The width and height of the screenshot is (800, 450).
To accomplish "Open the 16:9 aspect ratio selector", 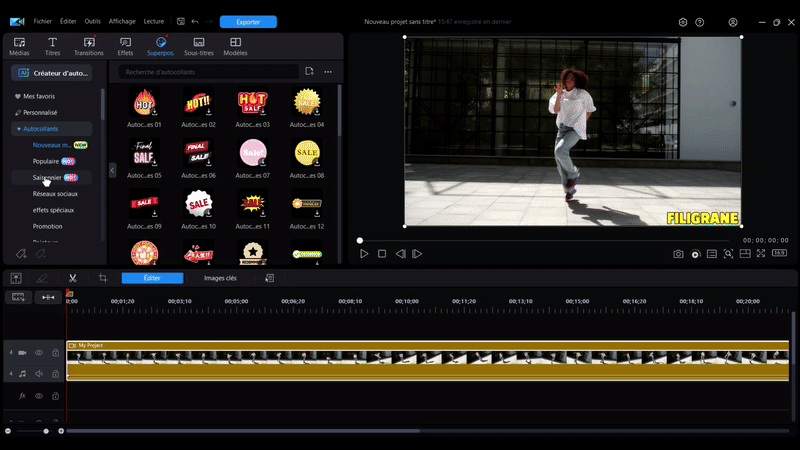I will (779, 253).
